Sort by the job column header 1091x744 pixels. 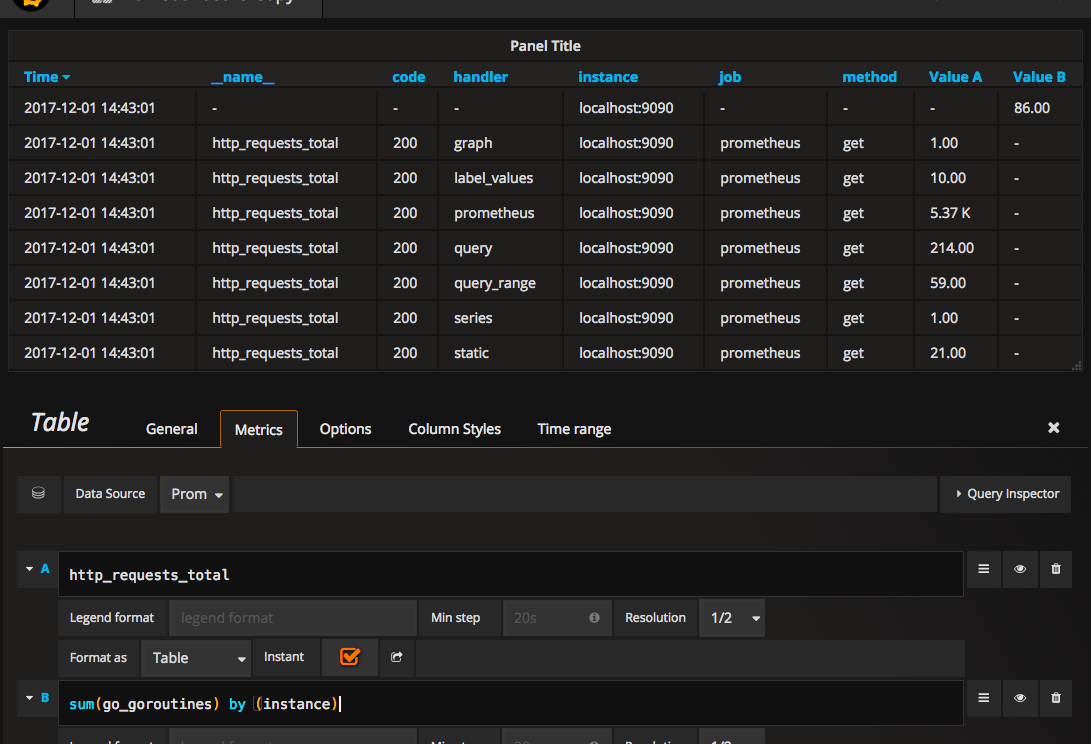730,77
